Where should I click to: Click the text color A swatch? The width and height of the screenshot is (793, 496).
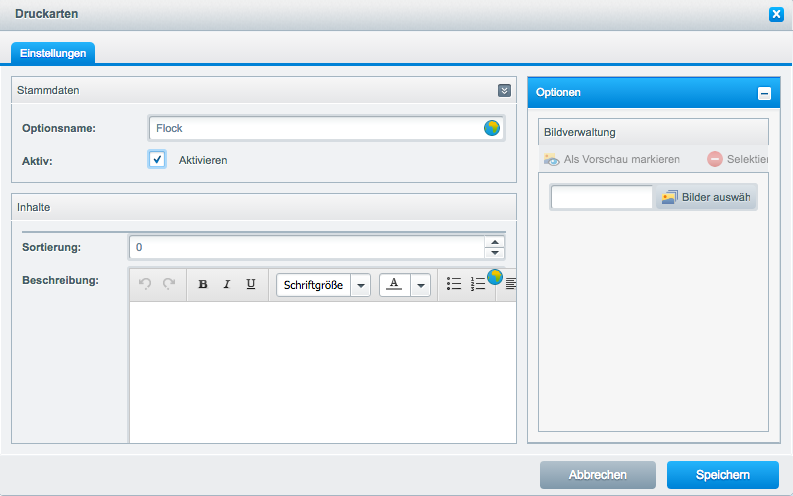point(394,285)
